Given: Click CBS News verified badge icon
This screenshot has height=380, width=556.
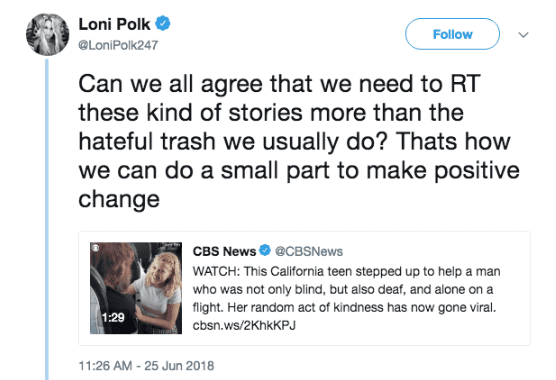Looking at the screenshot, I should (x=265, y=250).
